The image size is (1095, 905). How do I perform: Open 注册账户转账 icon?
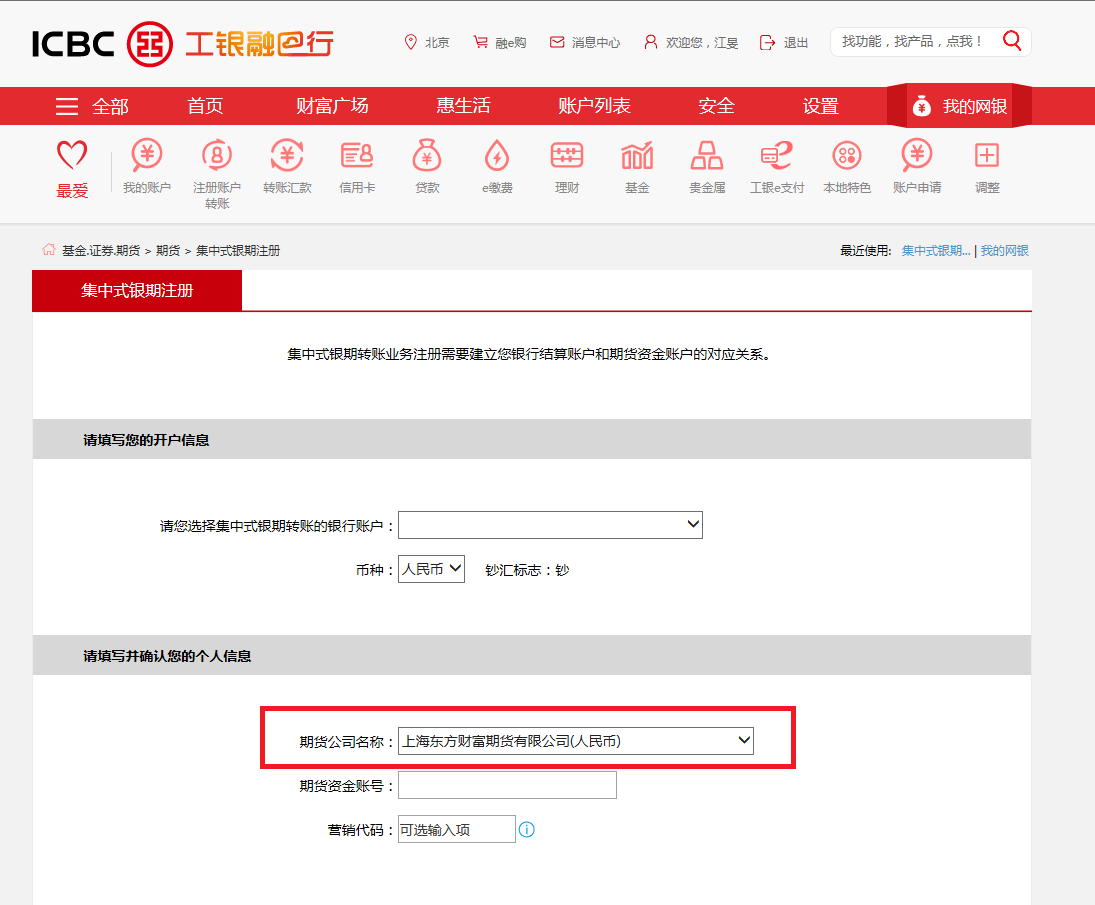pos(217,154)
